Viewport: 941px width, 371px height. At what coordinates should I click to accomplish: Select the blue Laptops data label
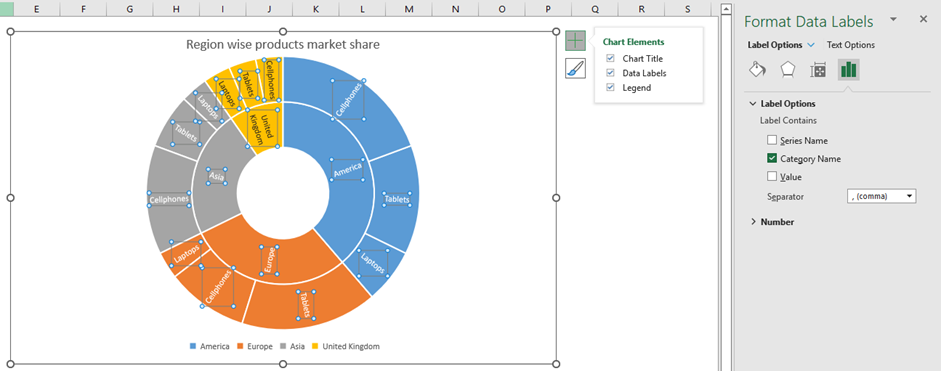373,263
